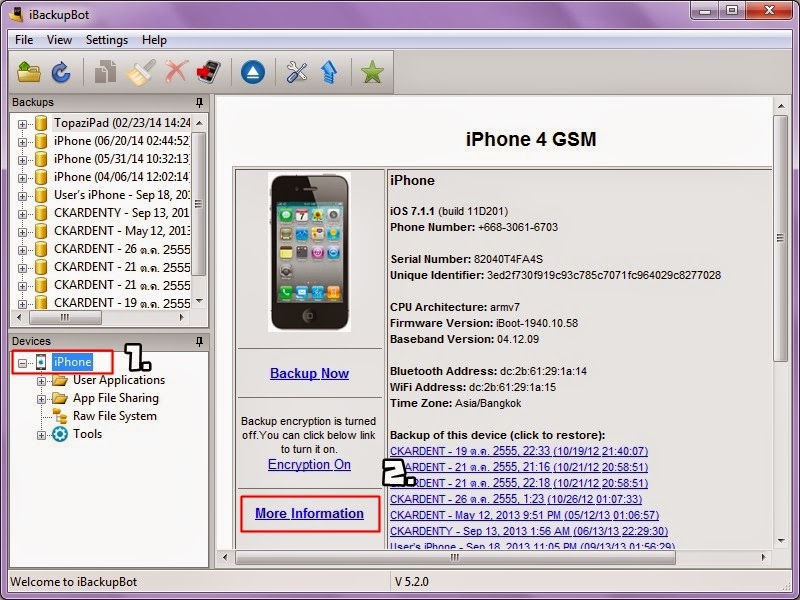The width and height of the screenshot is (800, 600).
Task: Expand the CKARDENT May 12, 2013 backup
Action: click(x=22, y=232)
